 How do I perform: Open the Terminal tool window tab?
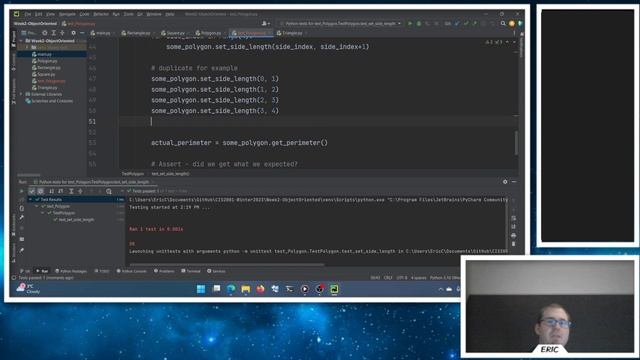pyautogui.click(x=191, y=271)
